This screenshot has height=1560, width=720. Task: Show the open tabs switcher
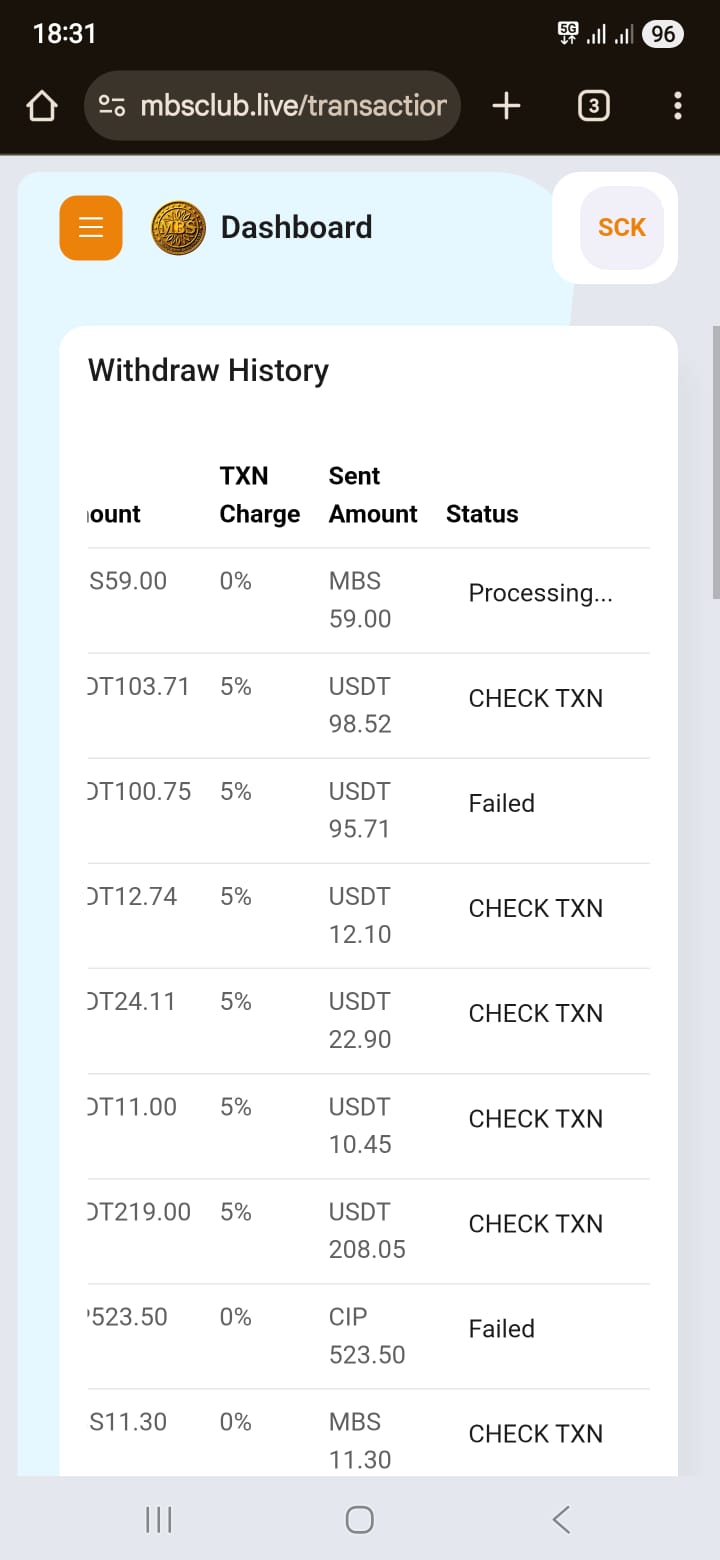(594, 106)
